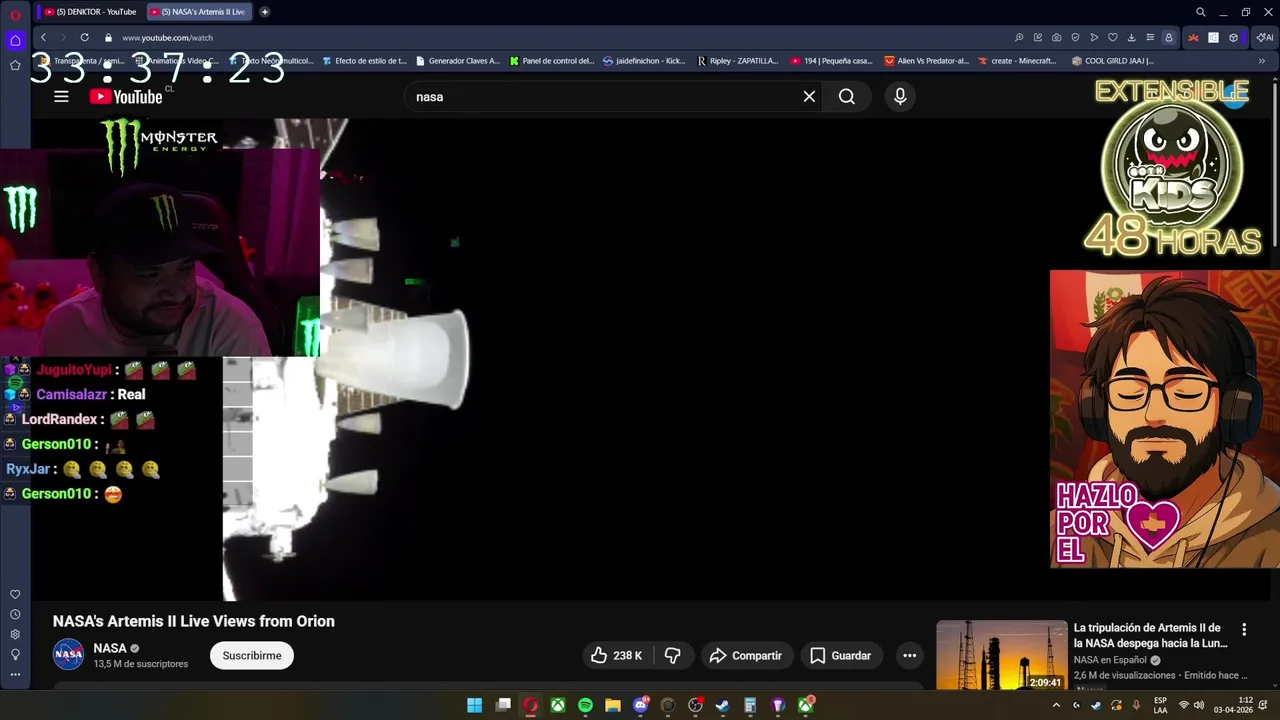Show hidden system tray icons chevron
Screen dimensions: 1280x720
(1056, 705)
